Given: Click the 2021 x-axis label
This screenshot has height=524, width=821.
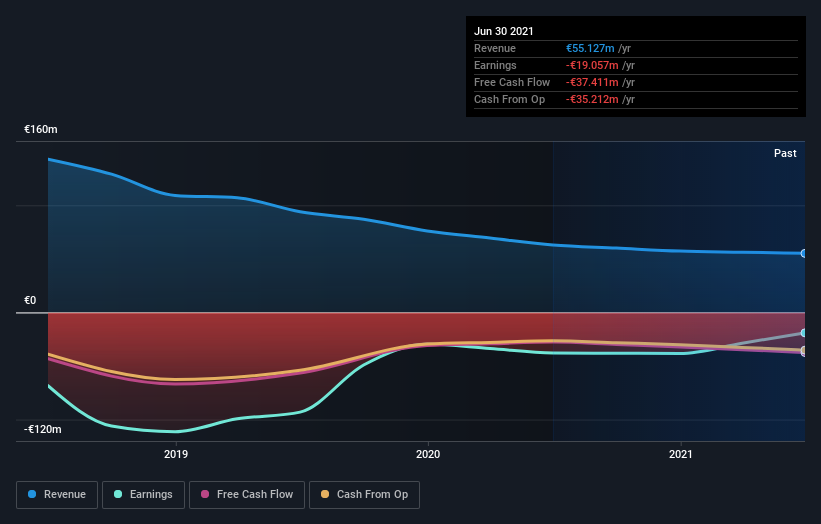Looking at the screenshot, I should (681, 454).
